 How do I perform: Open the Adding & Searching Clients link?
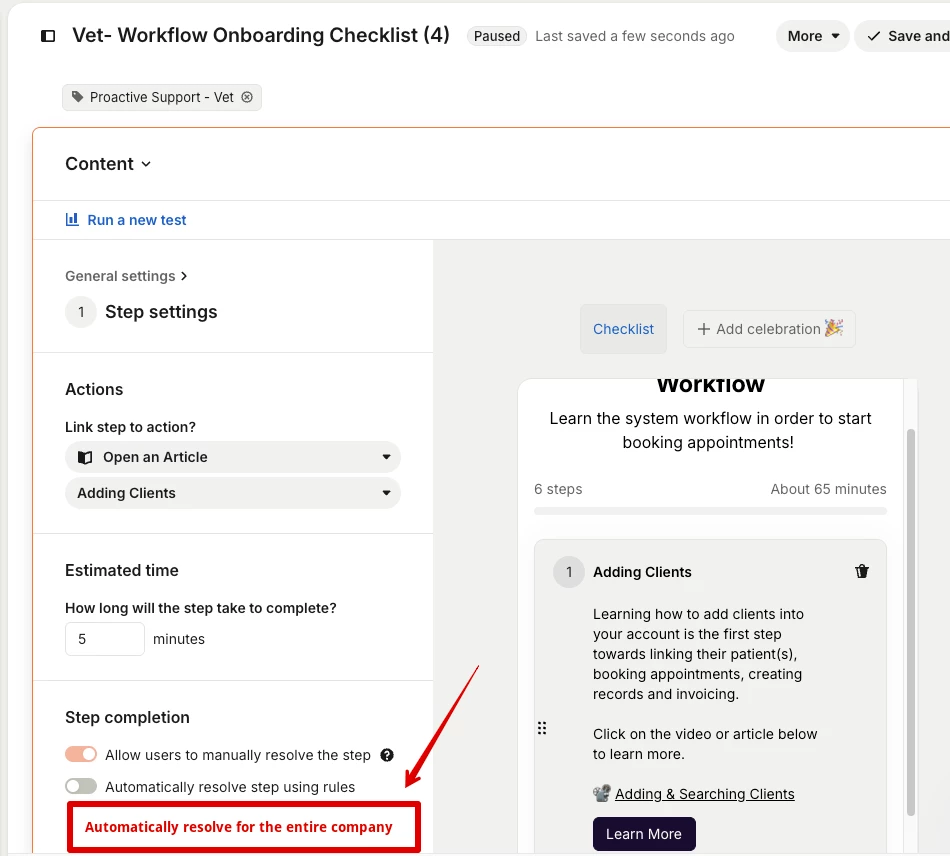705,794
